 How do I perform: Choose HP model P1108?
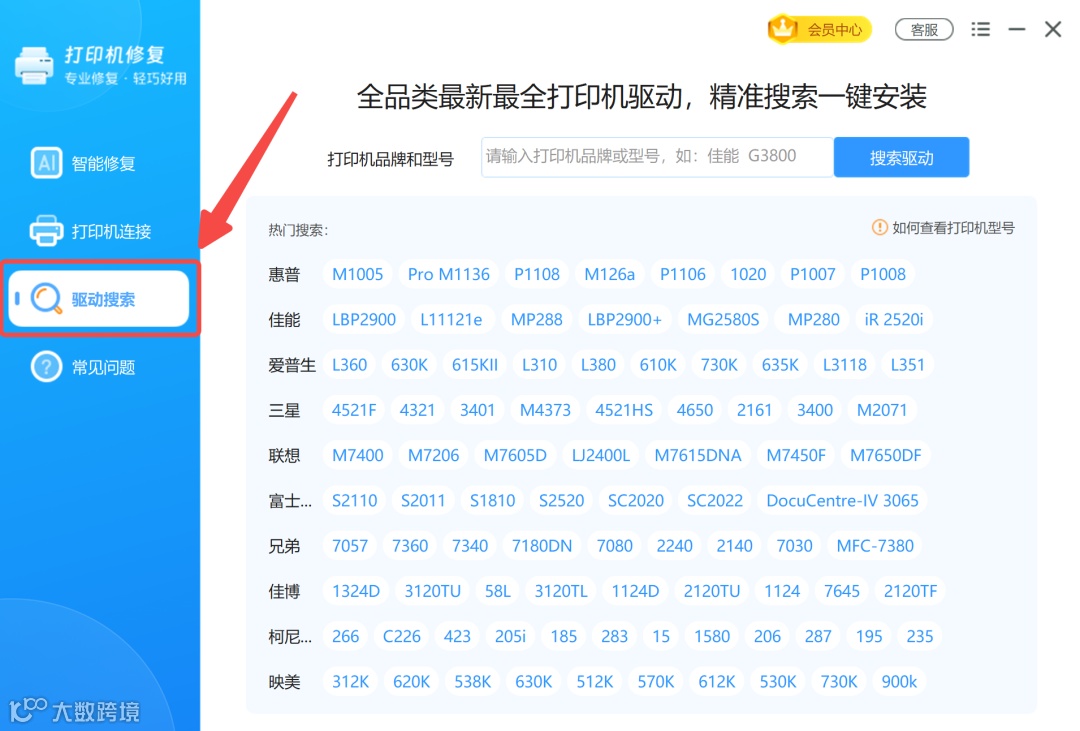point(537,274)
